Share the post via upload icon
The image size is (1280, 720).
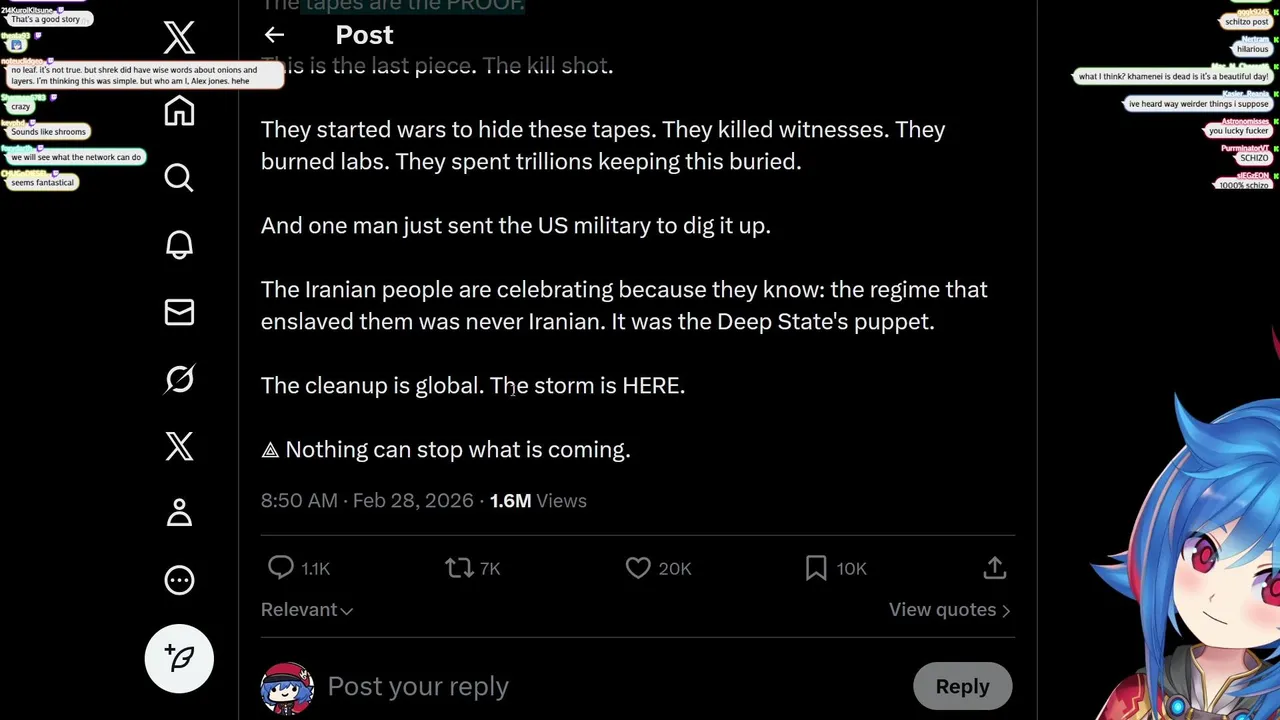pos(994,568)
